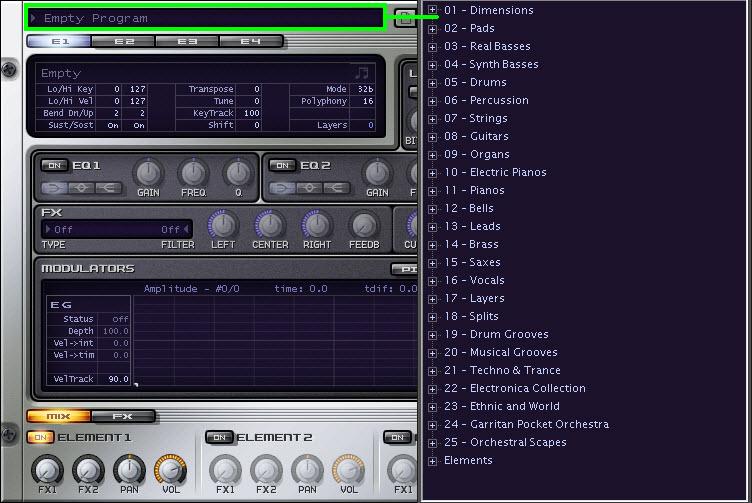Toggle the EQ1 ON switch

(x=54, y=165)
